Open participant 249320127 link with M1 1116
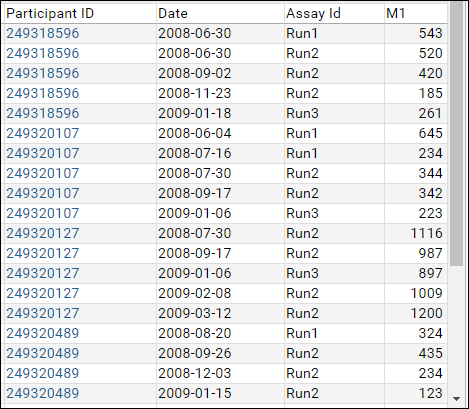 [43, 233]
